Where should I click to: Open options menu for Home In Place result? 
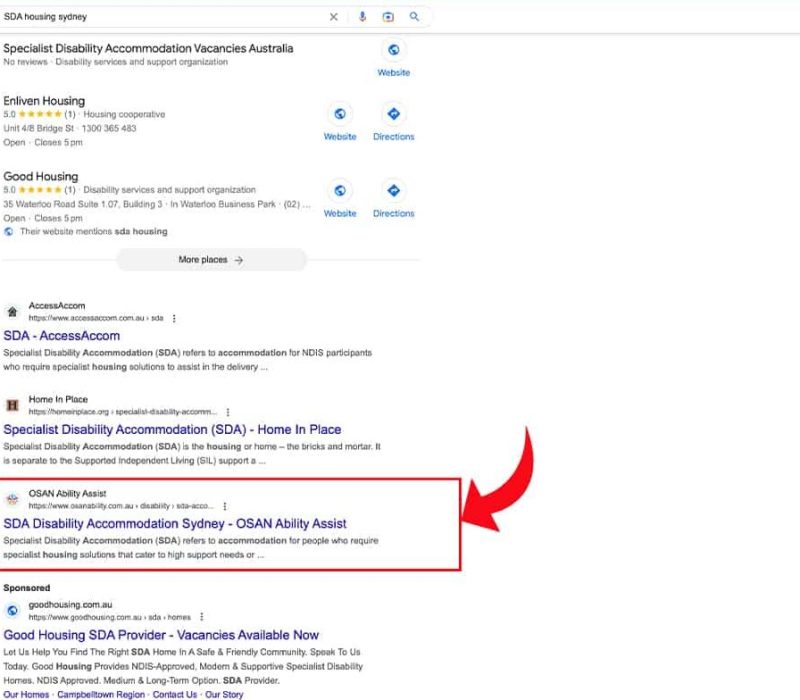click(x=227, y=412)
